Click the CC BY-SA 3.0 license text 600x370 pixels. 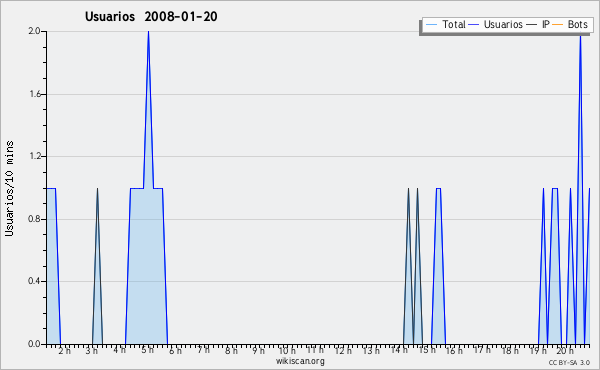point(569,363)
